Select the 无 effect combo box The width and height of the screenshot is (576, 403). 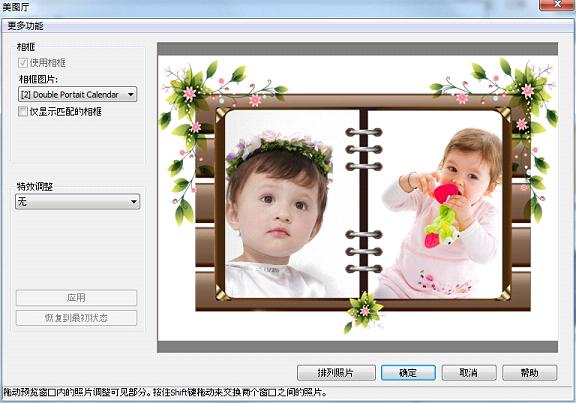pos(78,202)
